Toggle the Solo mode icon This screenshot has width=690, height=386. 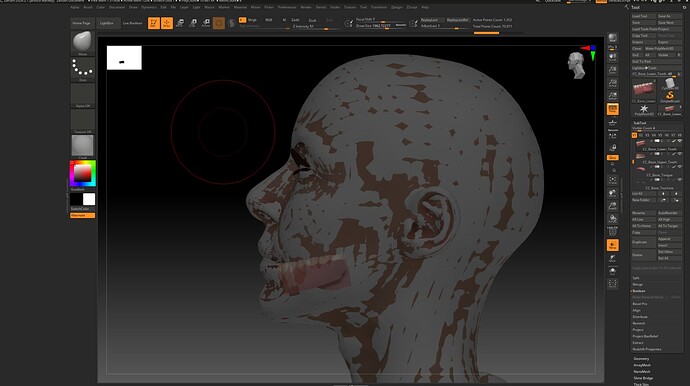click(612, 271)
